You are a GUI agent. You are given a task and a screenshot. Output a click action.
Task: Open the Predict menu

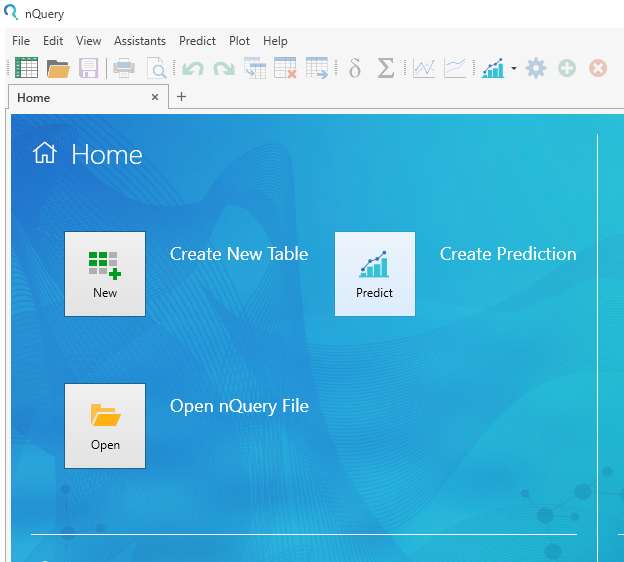tap(197, 41)
